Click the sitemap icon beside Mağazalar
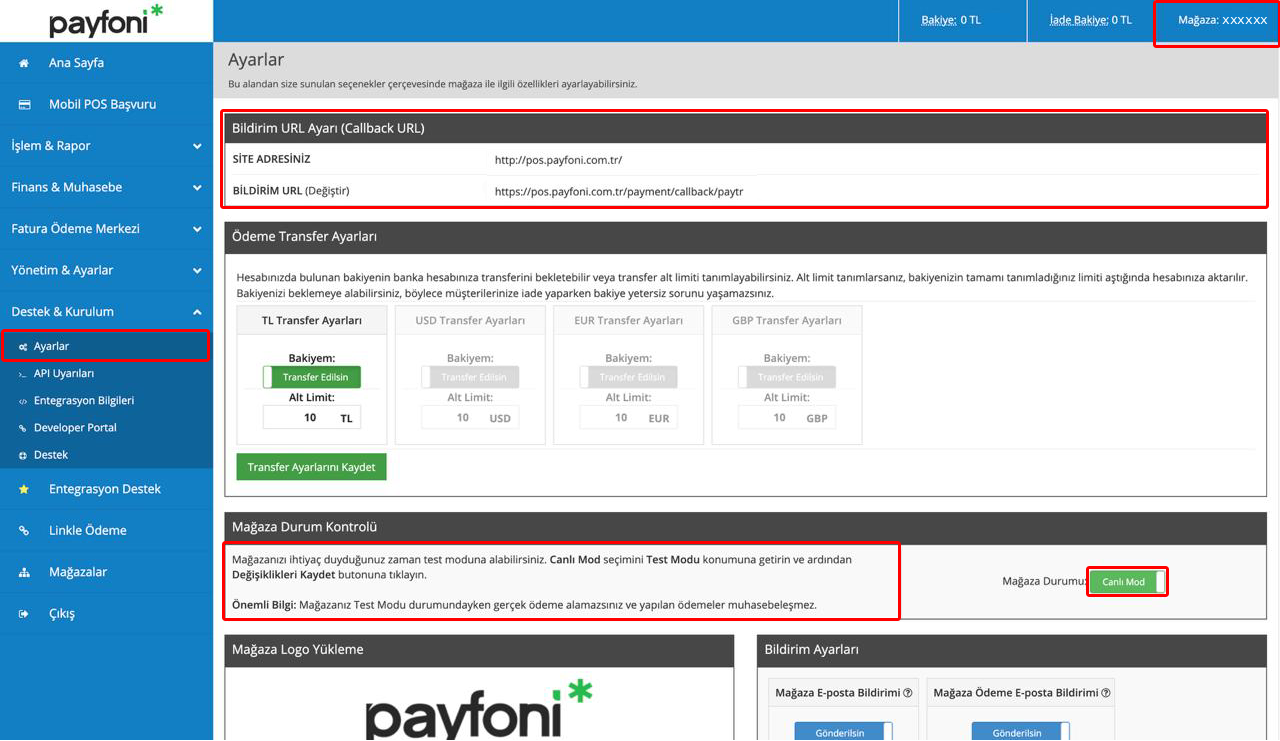This screenshot has width=1280, height=741. [x=24, y=572]
